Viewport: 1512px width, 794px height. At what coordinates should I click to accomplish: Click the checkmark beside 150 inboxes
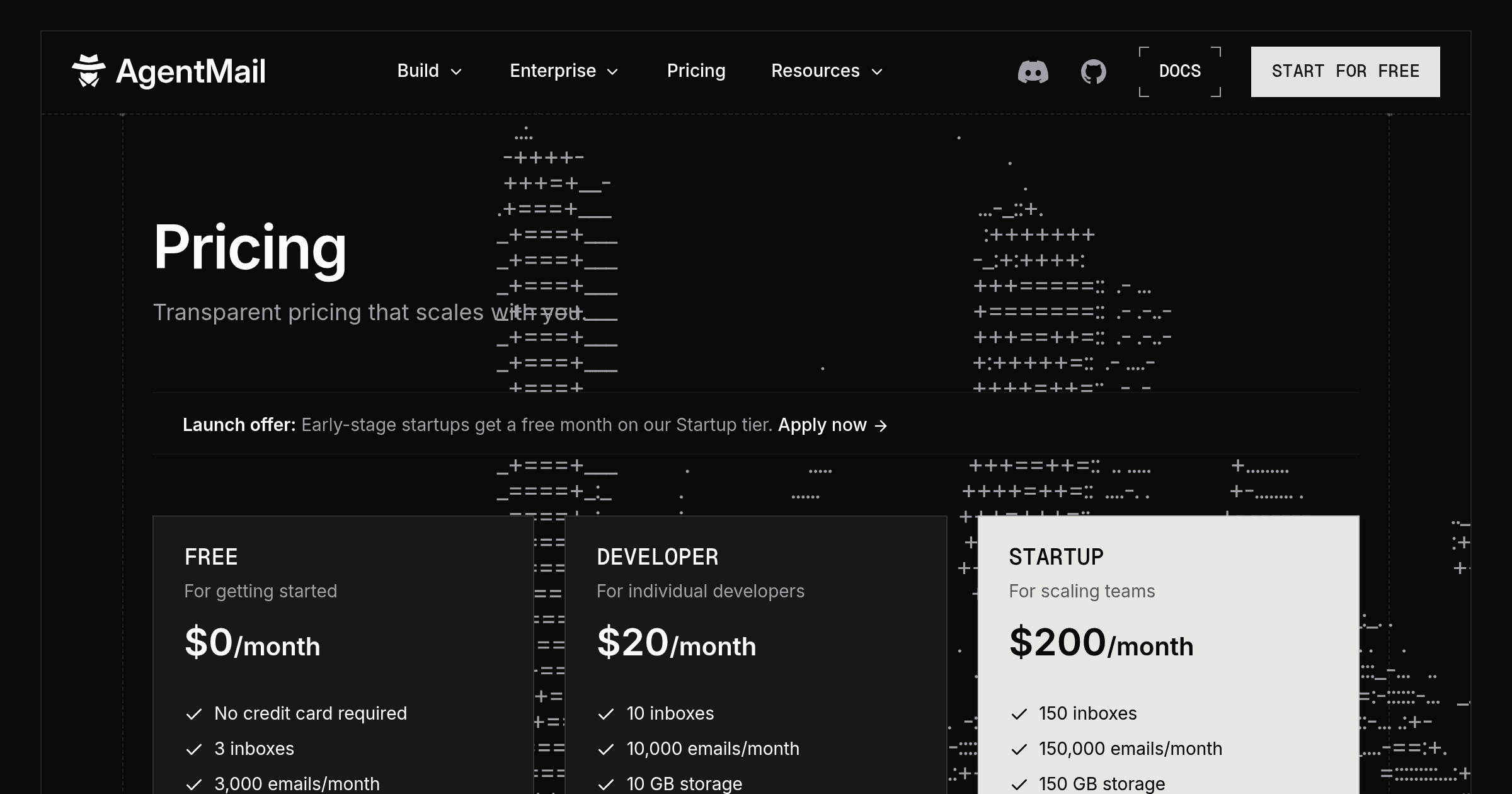click(x=1019, y=714)
